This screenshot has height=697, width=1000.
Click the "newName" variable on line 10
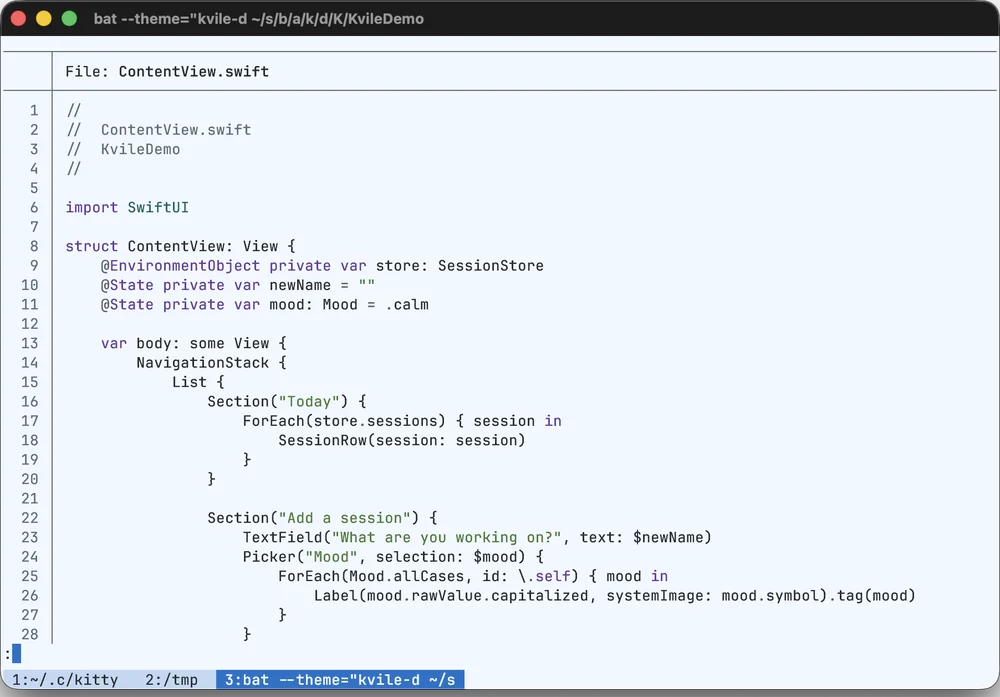300,285
